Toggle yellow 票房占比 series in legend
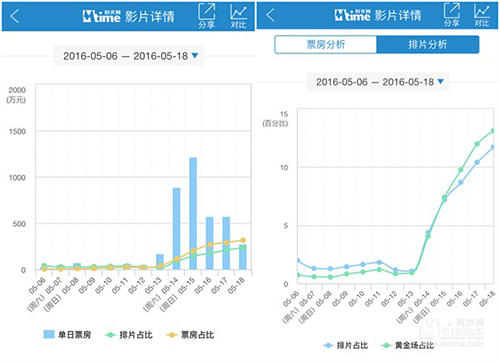This screenshot has width=500, height=363. point(190,335)
